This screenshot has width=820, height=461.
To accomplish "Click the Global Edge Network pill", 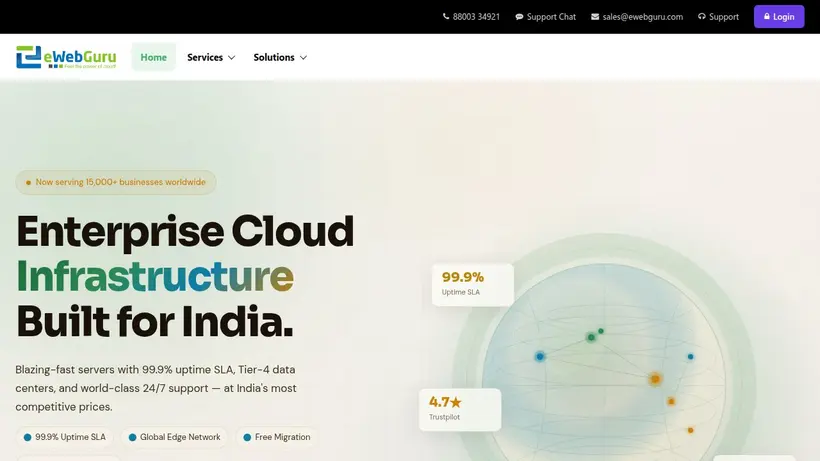I will pos(175,437).
